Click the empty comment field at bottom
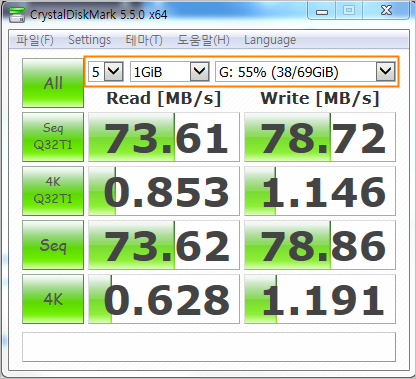 [x=209, y=347]
